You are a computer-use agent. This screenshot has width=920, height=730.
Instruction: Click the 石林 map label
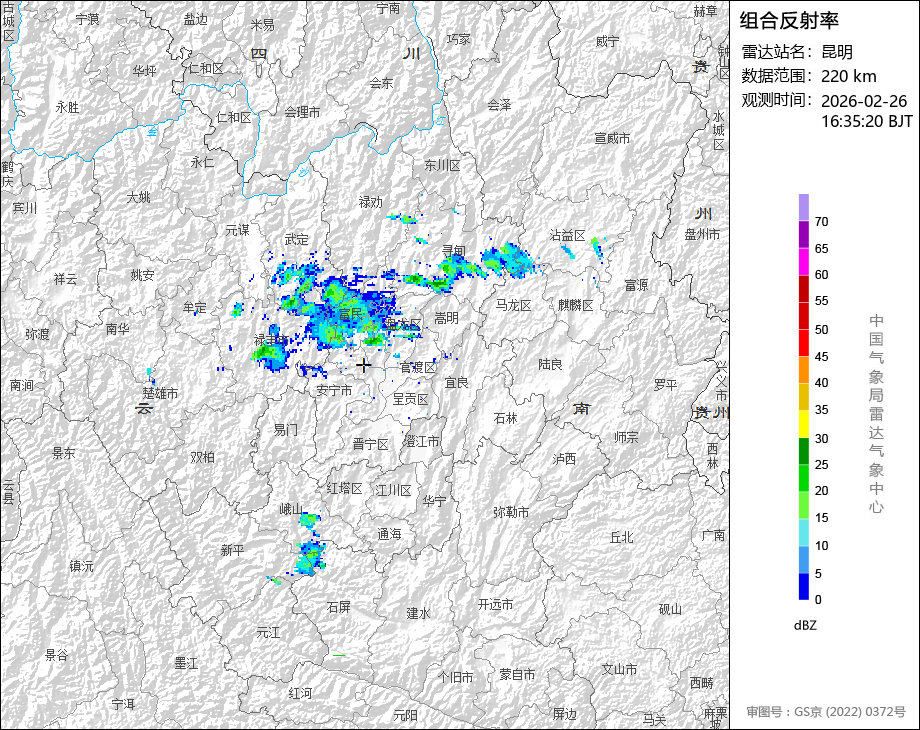[506, 418]
